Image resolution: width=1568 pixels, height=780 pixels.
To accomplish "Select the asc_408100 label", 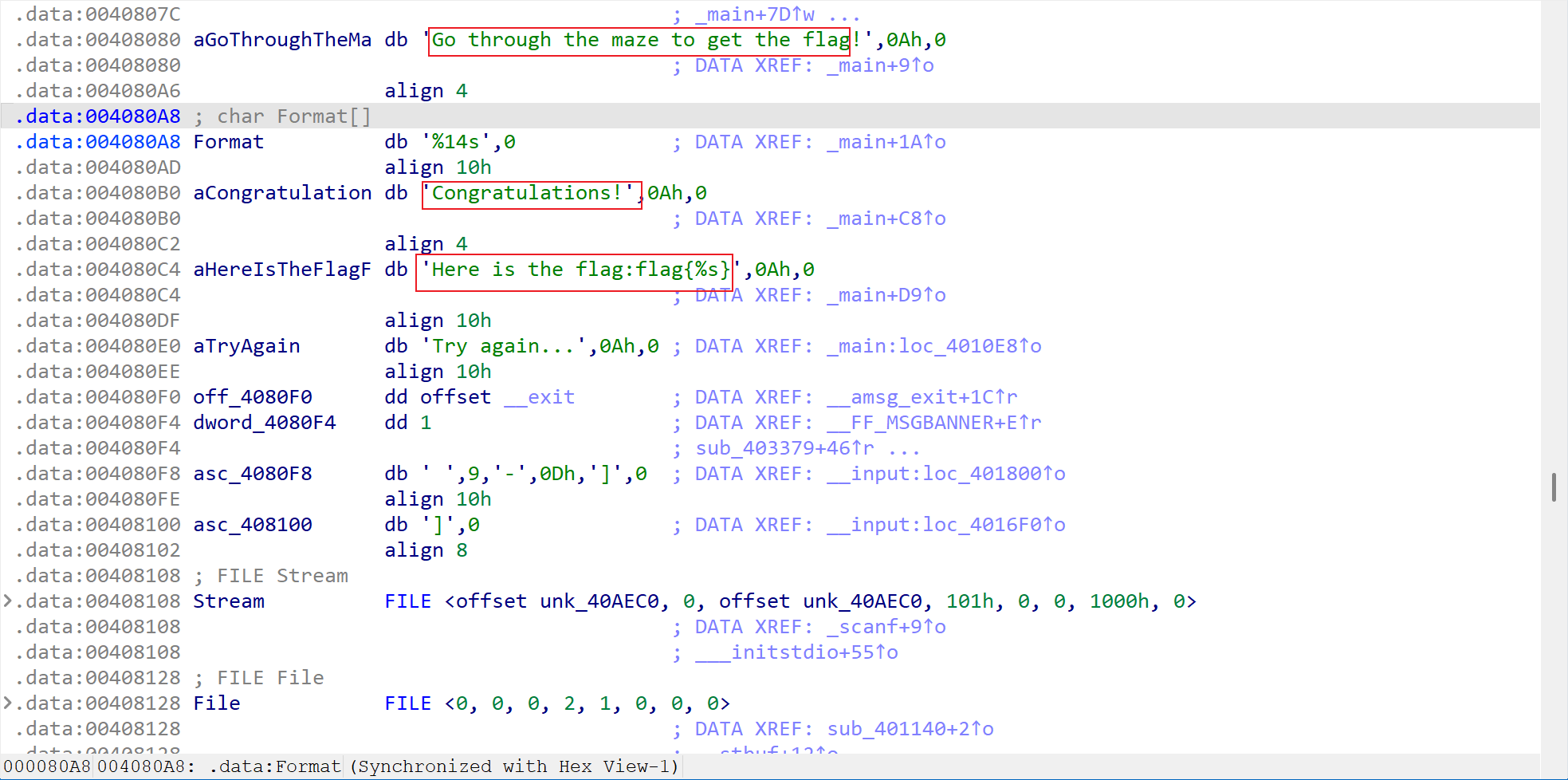I will tap(253, 525).
